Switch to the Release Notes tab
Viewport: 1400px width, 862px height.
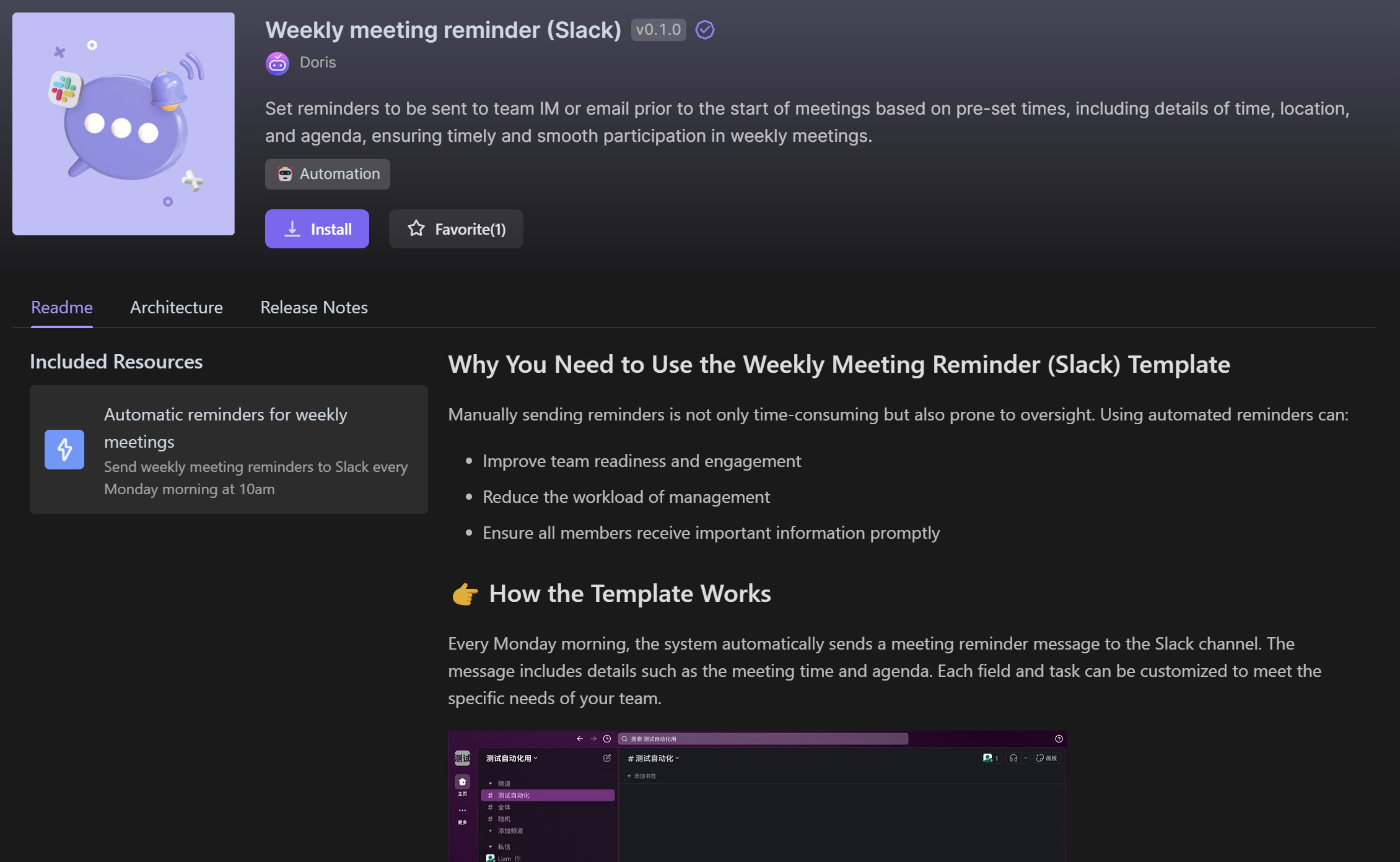coord(314,305)
